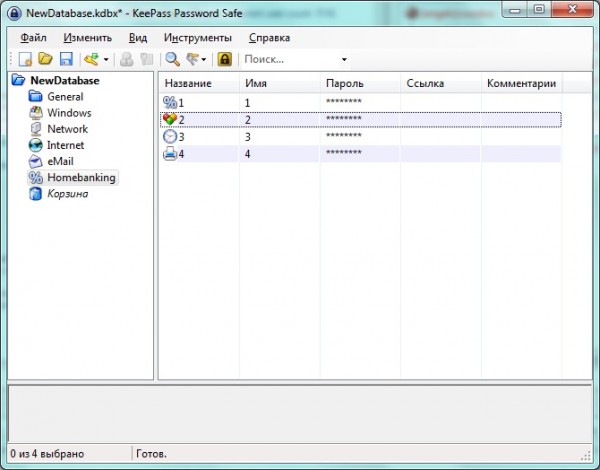The width and height of the screenshot is (600, 470).
Task: Select the Корзина recycle bin group
Action: [67, 194]
